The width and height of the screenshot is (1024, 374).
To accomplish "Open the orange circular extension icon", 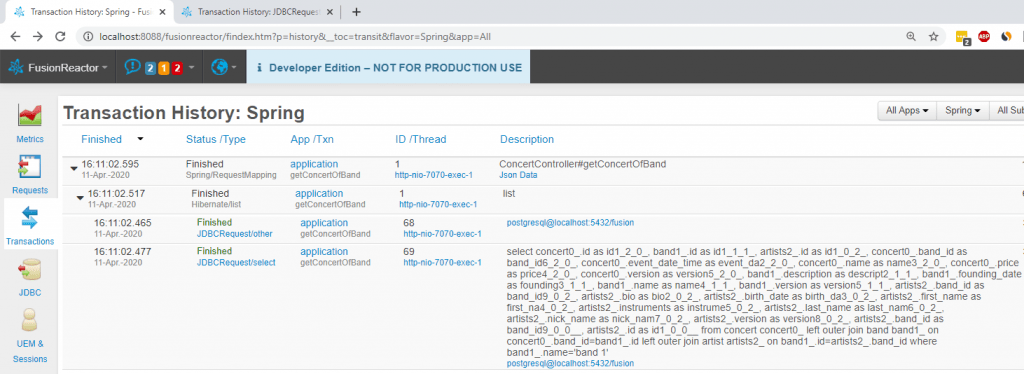I will pyautogui.click(x=1006, y=37).
